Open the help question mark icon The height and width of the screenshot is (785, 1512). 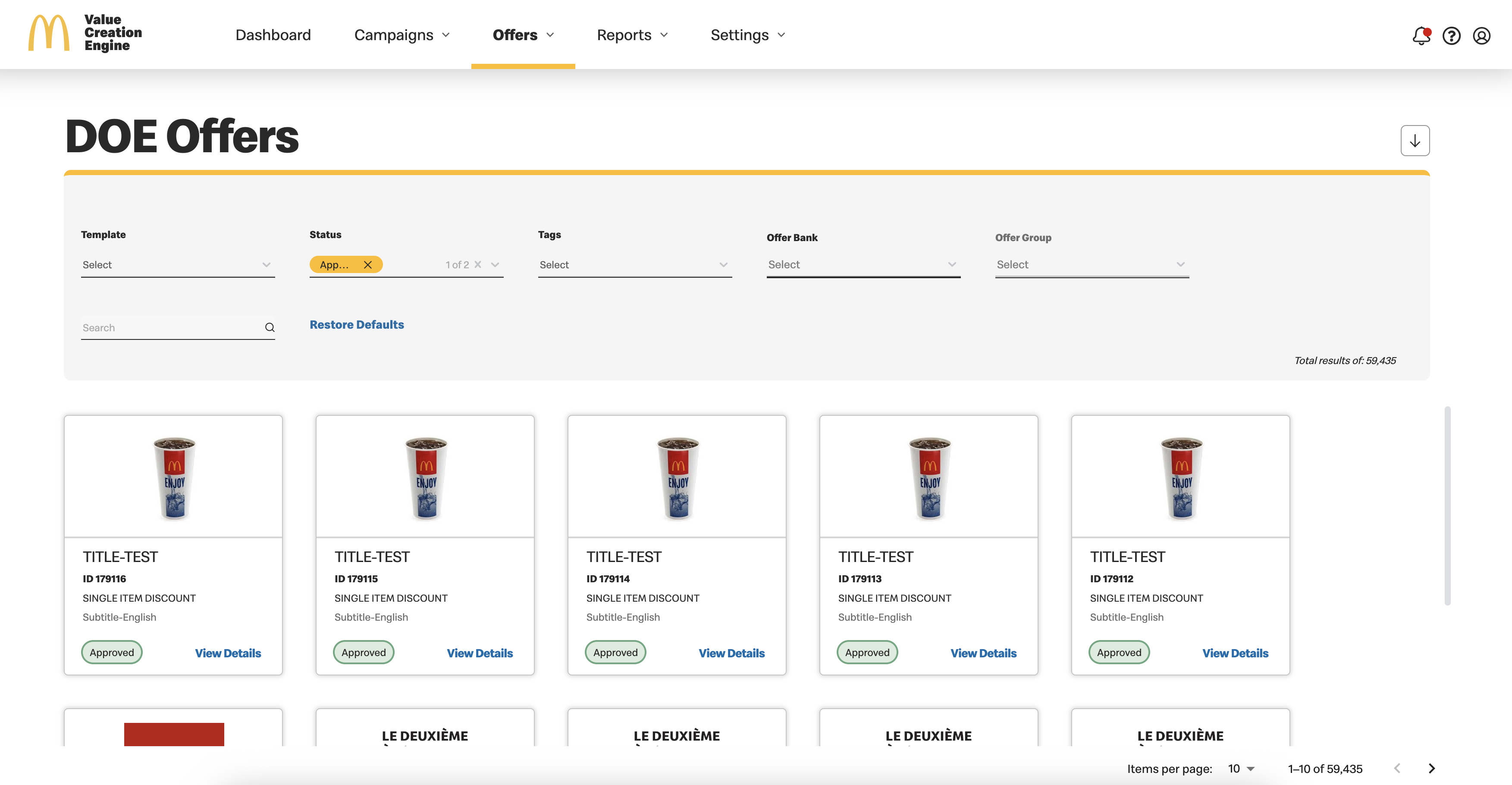click(x=1452, y=36)
